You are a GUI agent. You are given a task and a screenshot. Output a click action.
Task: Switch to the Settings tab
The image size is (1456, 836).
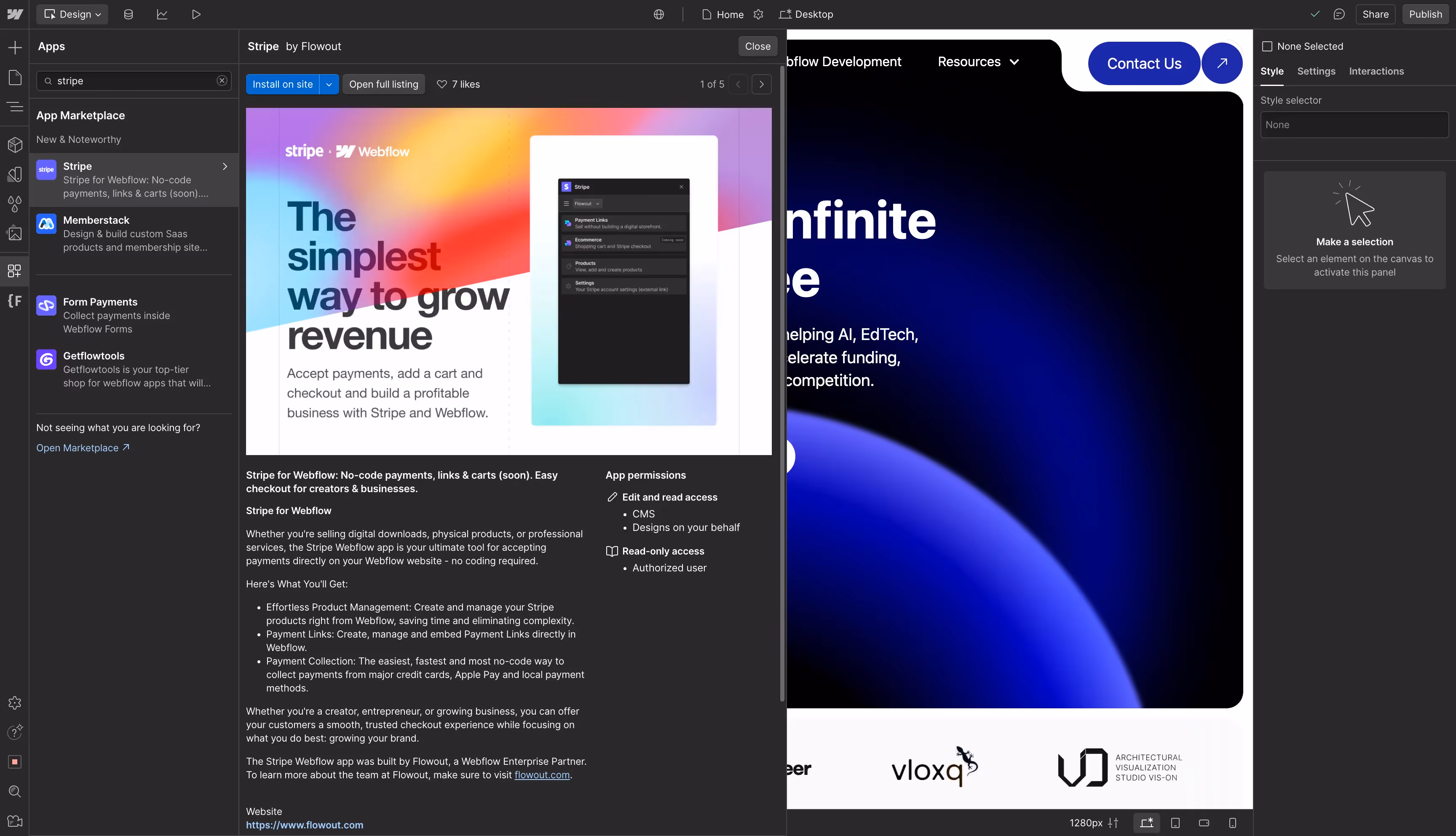(1316, 71)
